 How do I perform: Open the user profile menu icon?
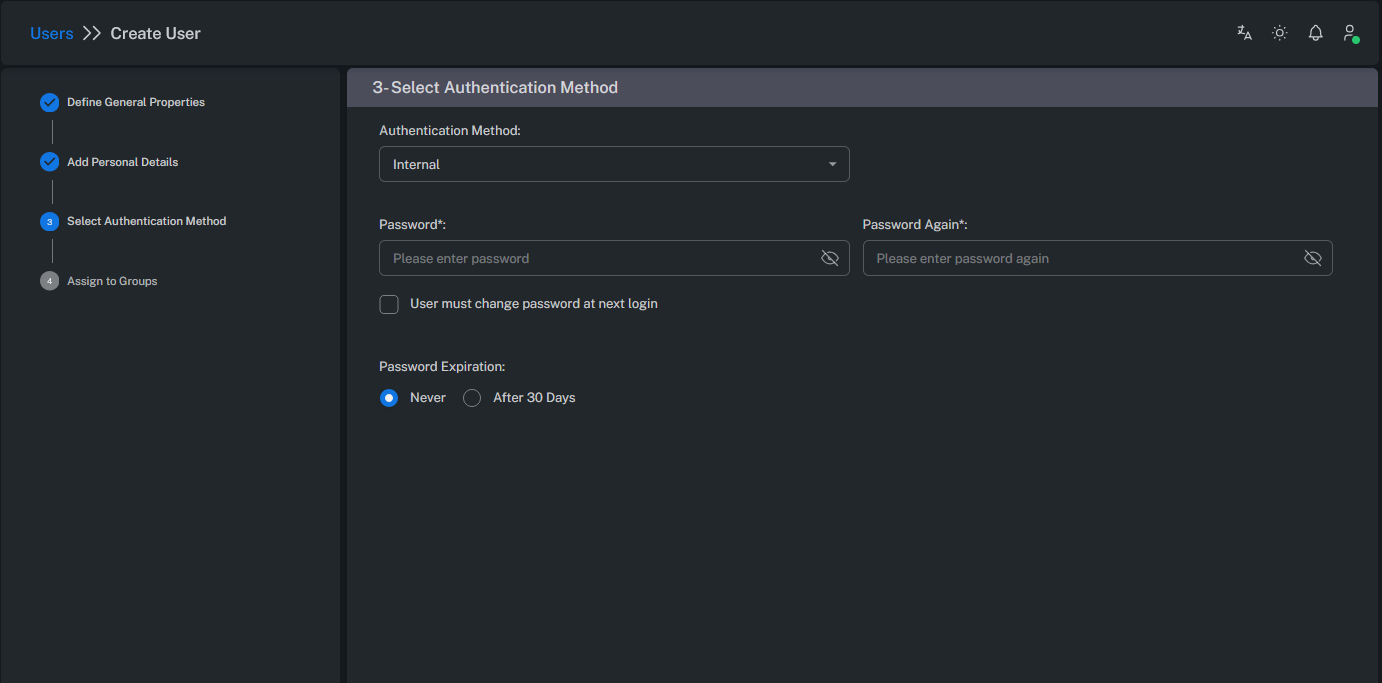(1350, 32)
